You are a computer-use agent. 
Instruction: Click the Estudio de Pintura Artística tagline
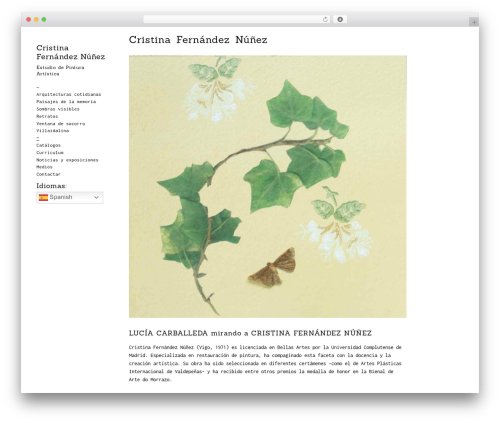pyautogui.click(x=60, y=71)
